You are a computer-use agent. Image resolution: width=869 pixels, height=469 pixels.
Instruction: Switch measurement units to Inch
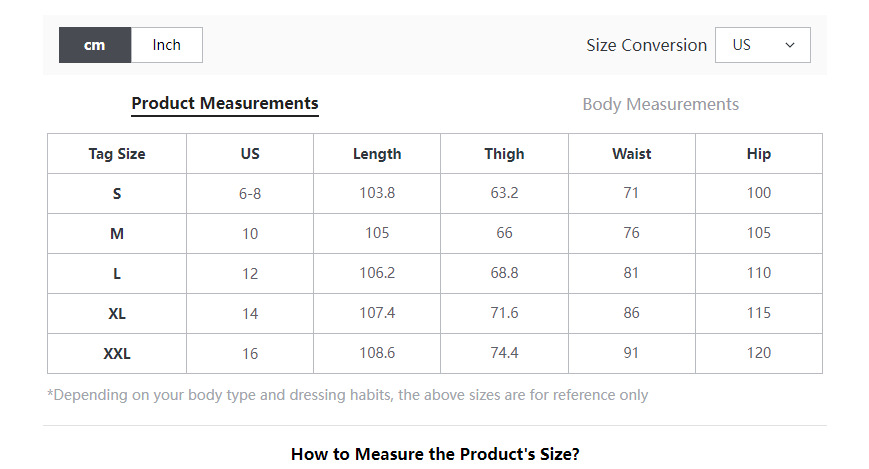pyautogui.click(x=167, y=45)
